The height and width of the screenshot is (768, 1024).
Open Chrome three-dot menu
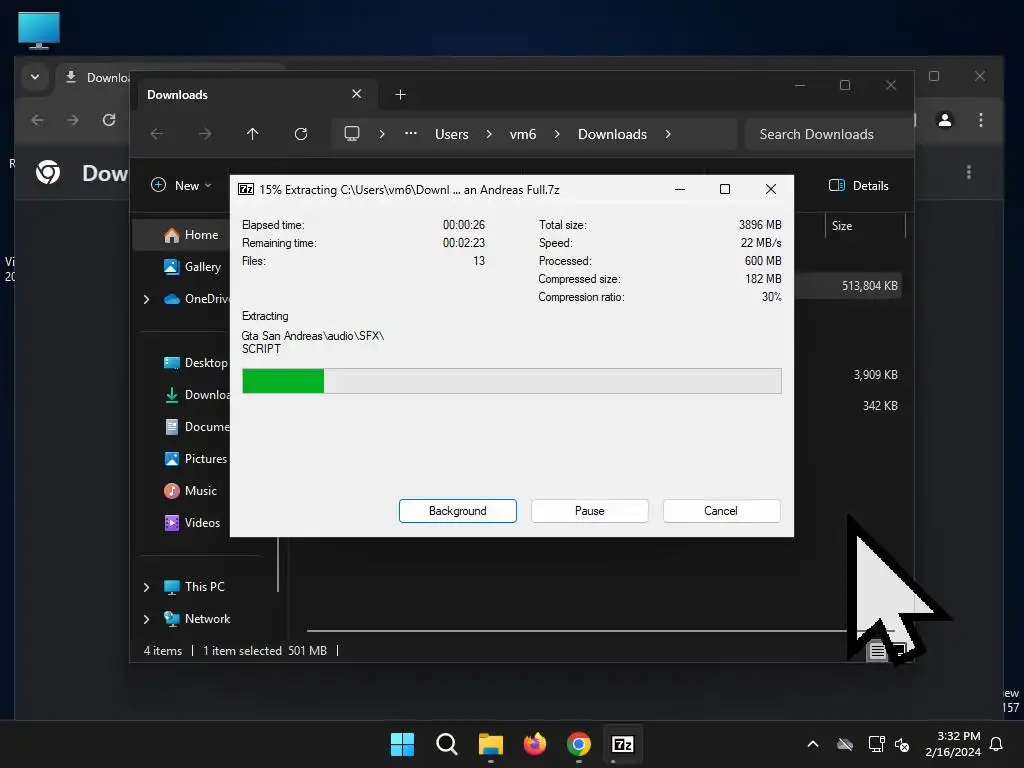[980, 120]
